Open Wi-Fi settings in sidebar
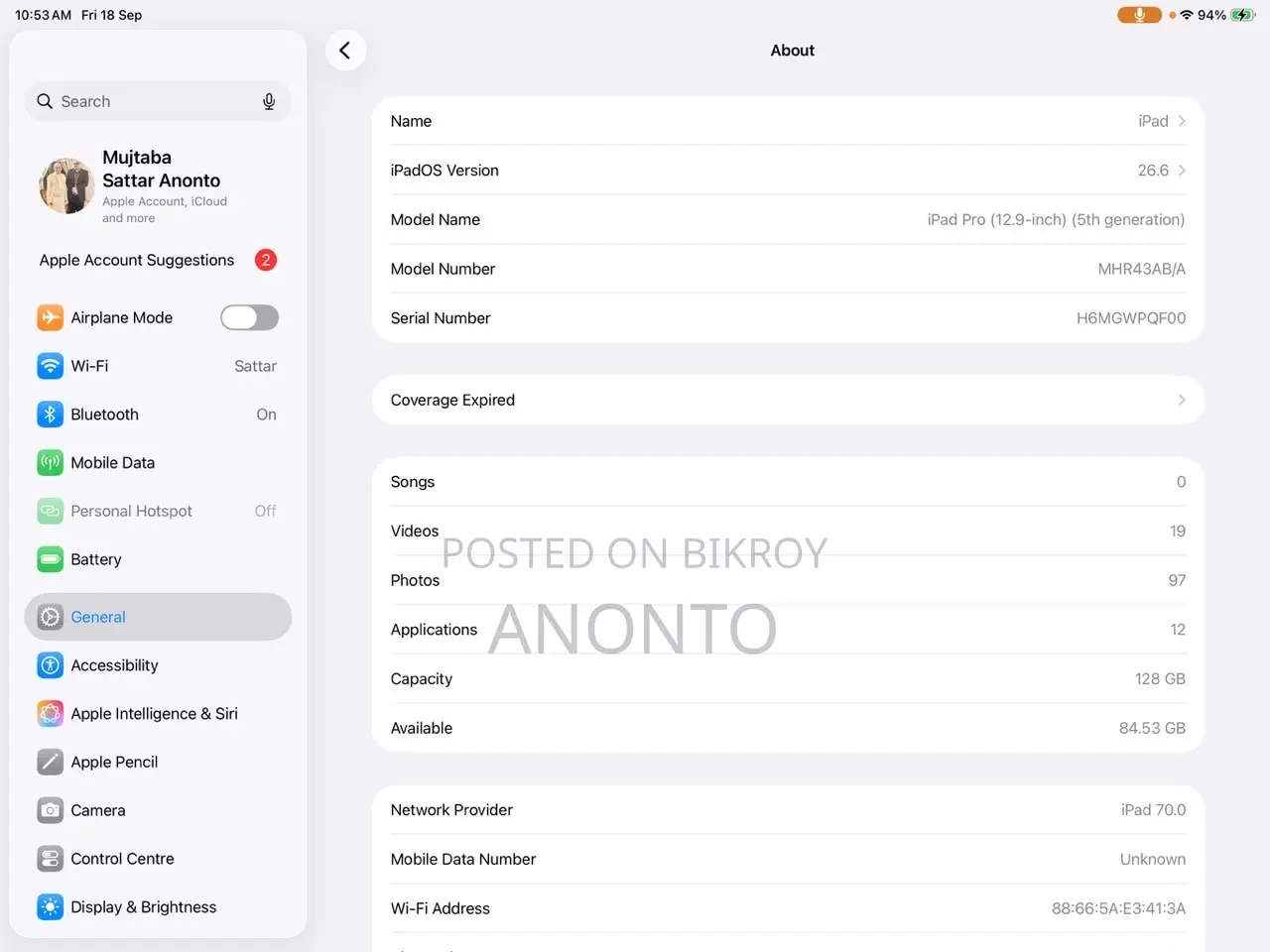 point(158,366)
